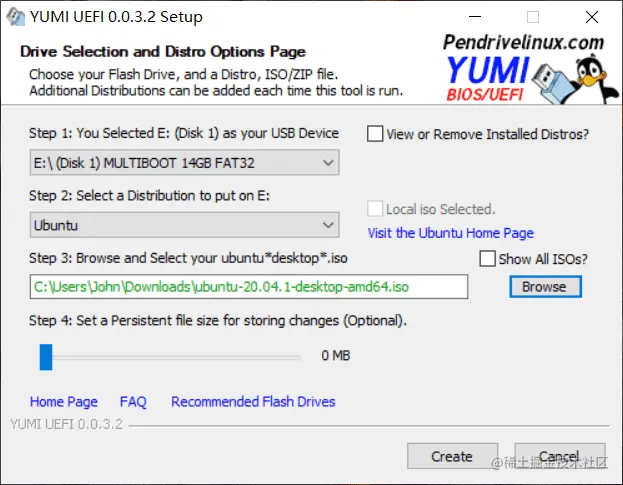Click 'Step 3: Browse and Select' label
This screenshot has height=485, width=623.
188,258
